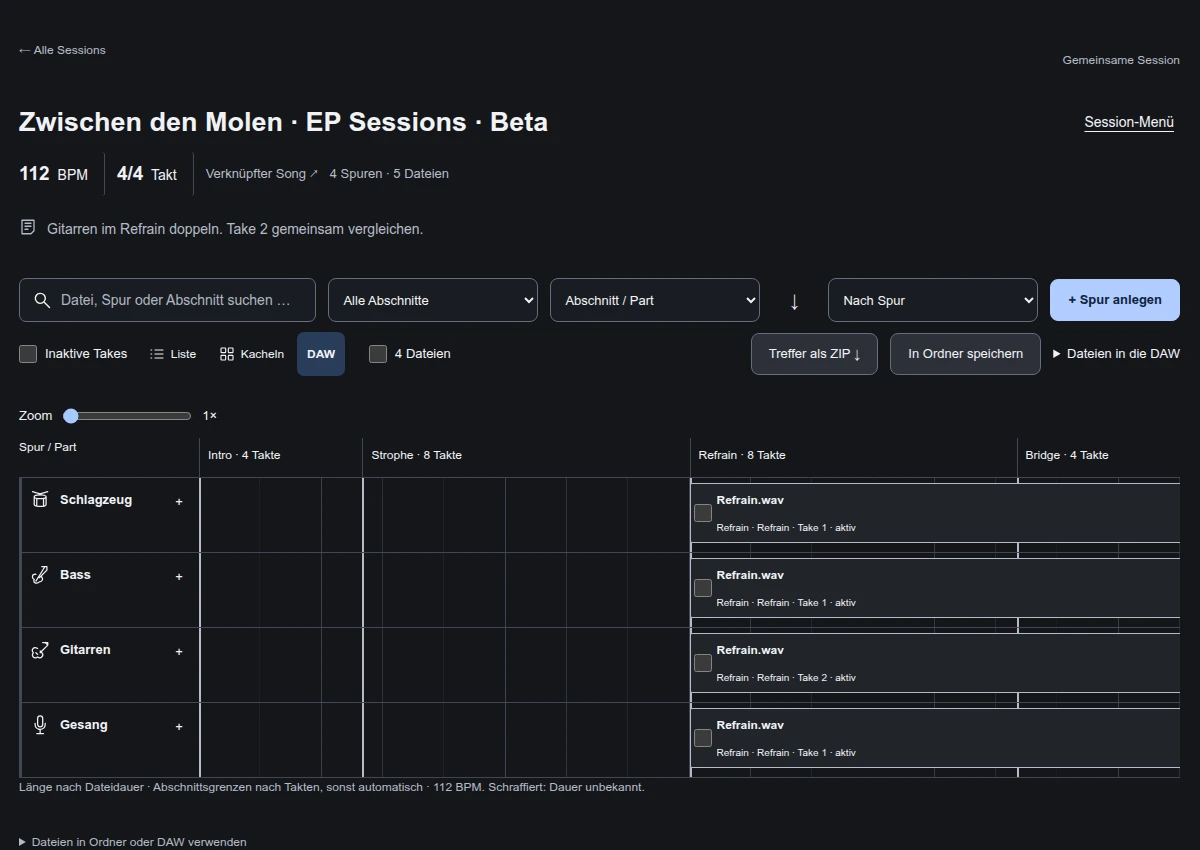1200x850 pixels.
Task: Click the Gesang track name
Action: (84, 725)
